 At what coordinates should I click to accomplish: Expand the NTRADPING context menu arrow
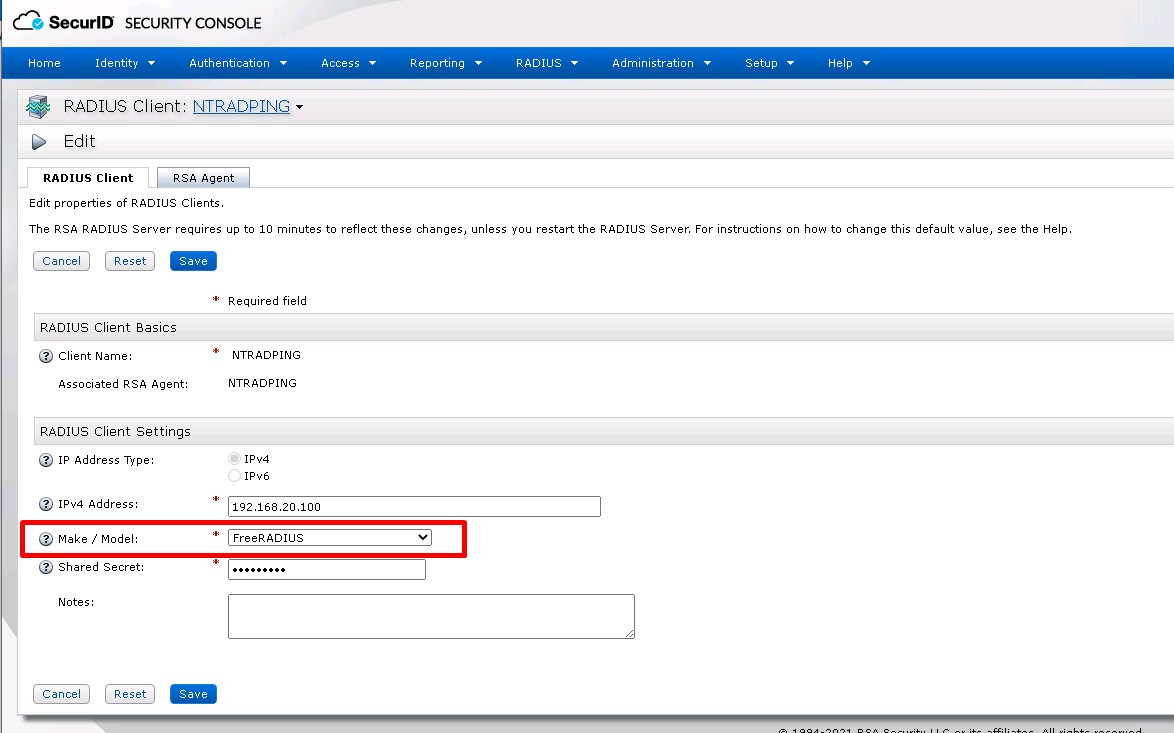[x=299, y=107]
